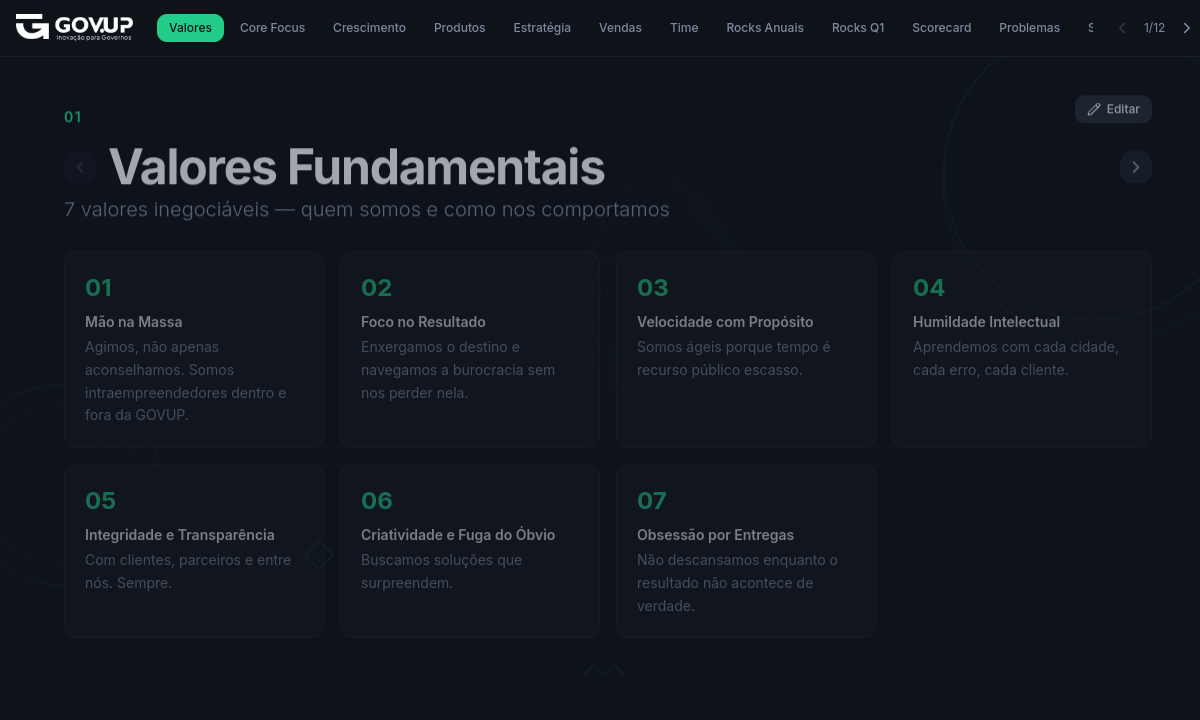This screenshot has height=720, width=1200.
Task: Go to the next slide with the right chevron
Action: pyautogui.click(x=1136, y=167)
